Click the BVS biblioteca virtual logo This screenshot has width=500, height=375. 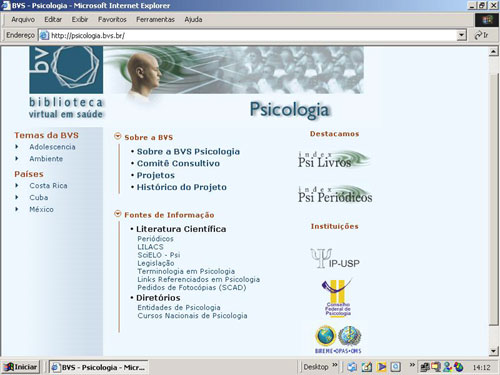coord(66,82)
